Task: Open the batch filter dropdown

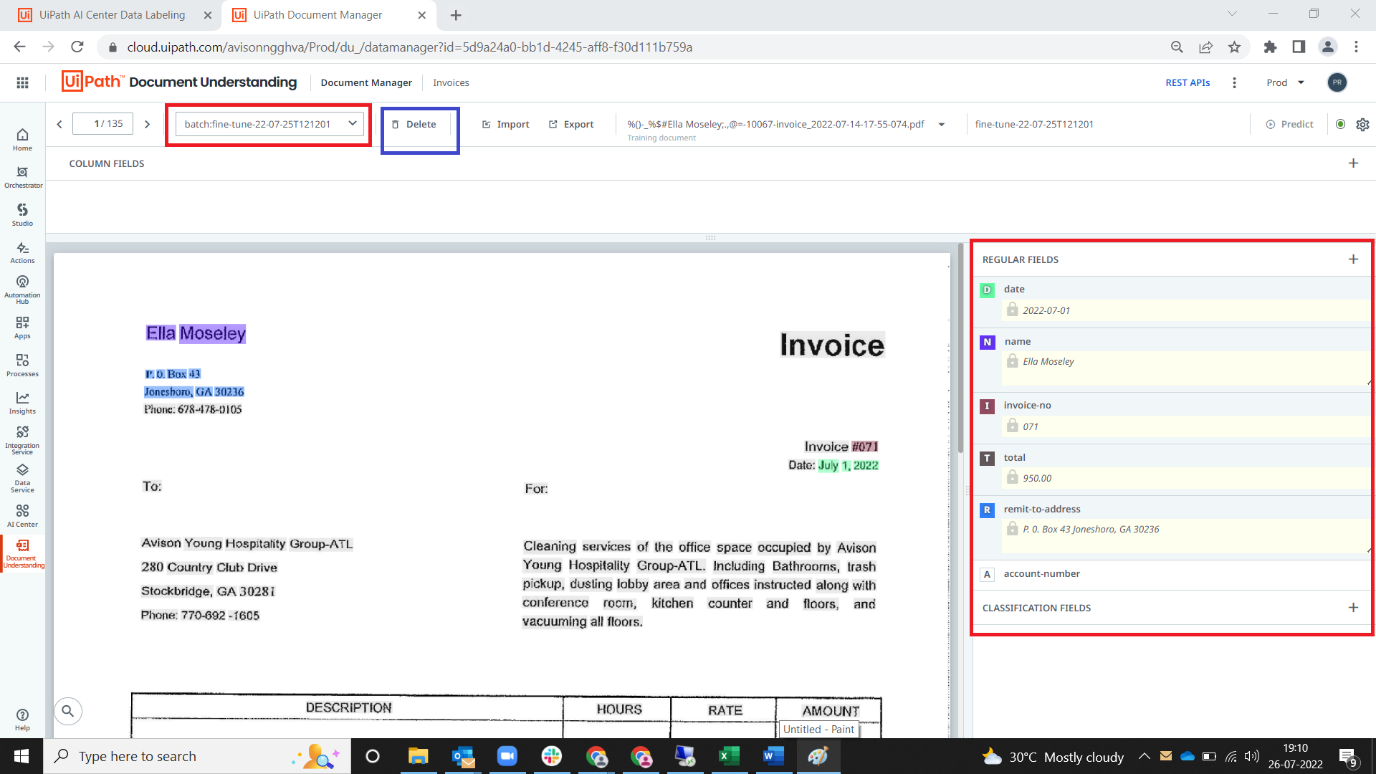Action: (269, 124)
